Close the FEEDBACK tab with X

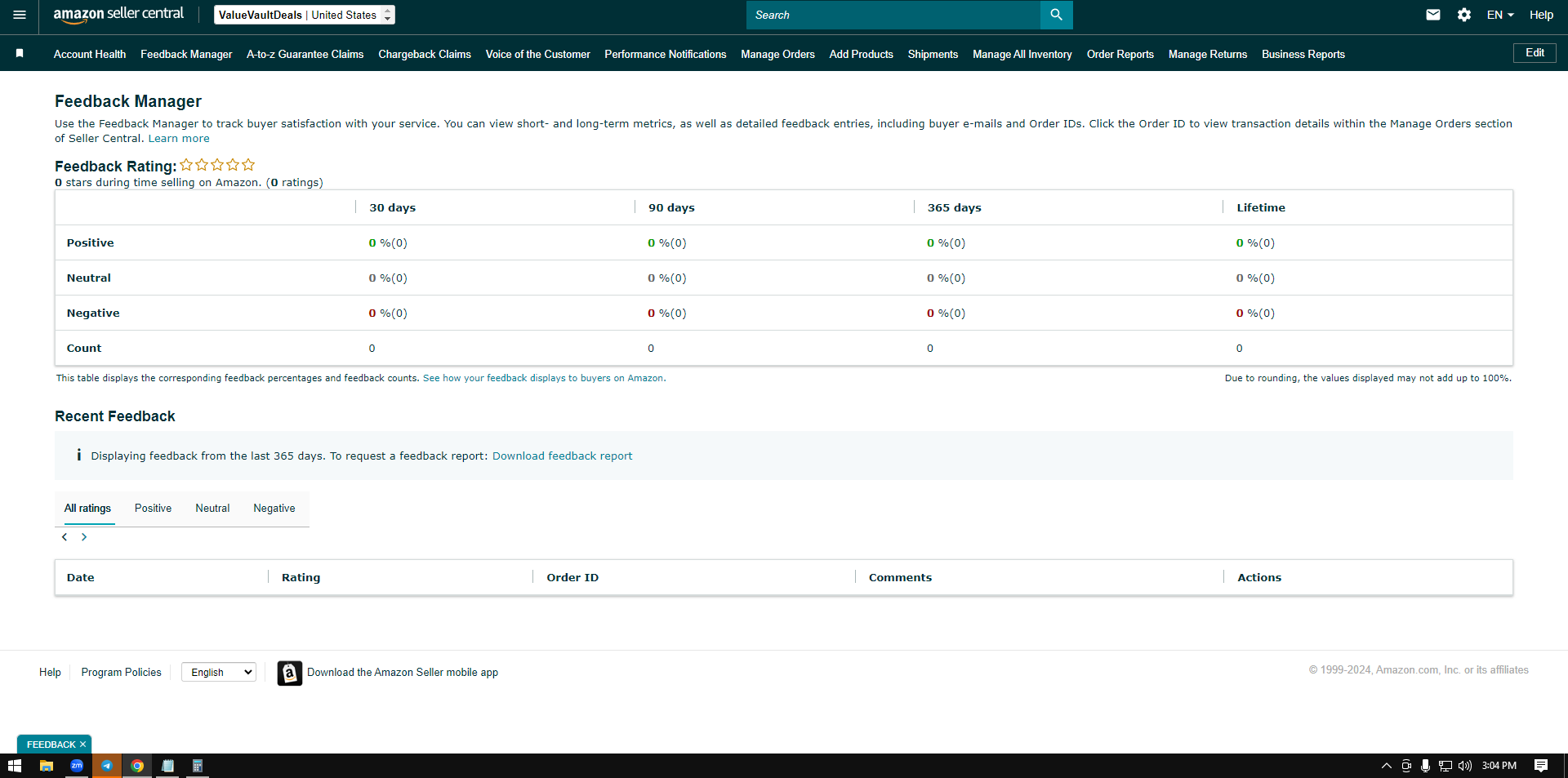coord(82,745)
